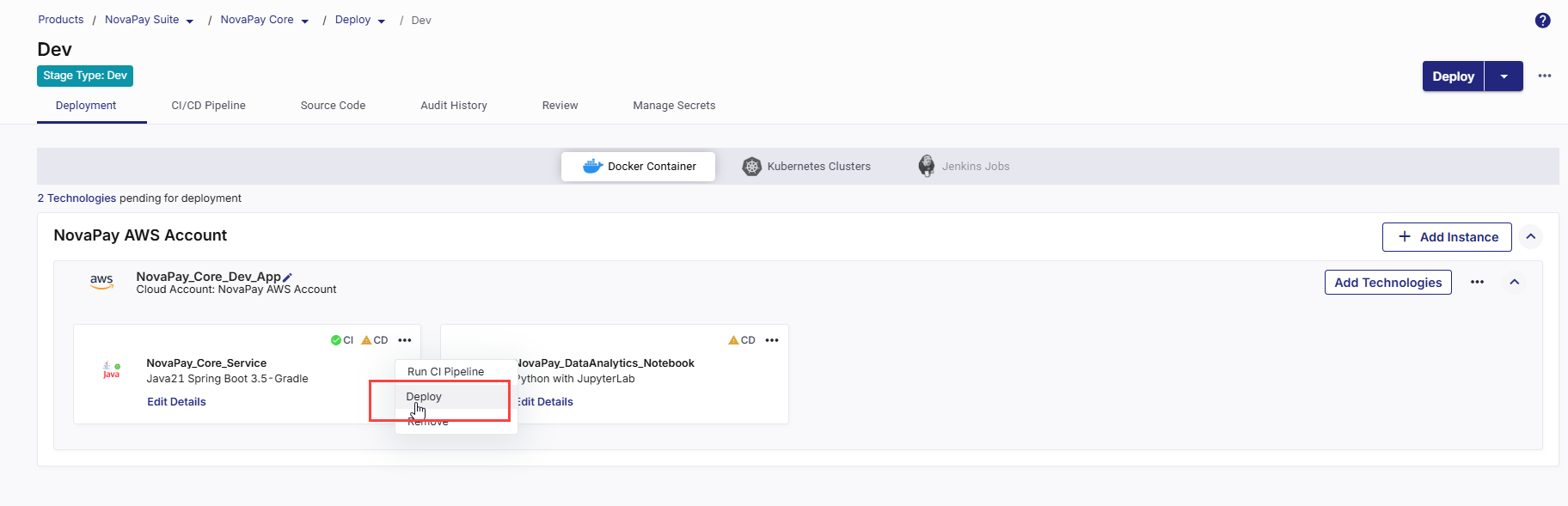
Task: Click the Add Instance button
Action: coord(1447,237)
